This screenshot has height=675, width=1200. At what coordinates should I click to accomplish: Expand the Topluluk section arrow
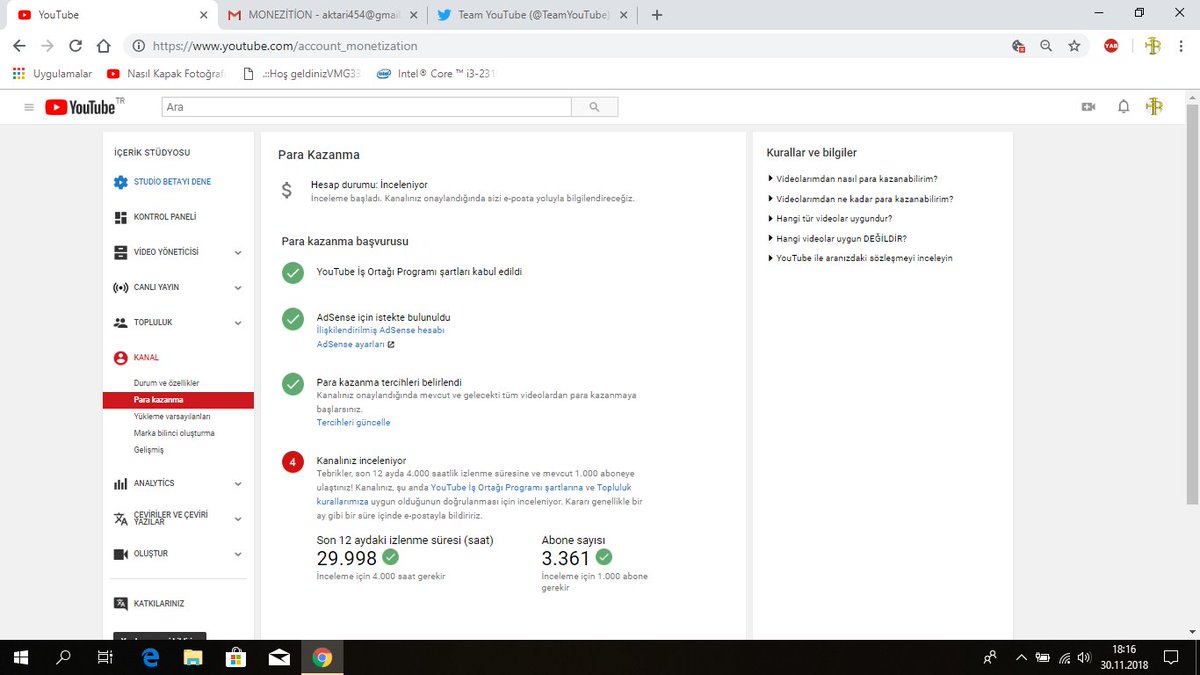[238, 323]
